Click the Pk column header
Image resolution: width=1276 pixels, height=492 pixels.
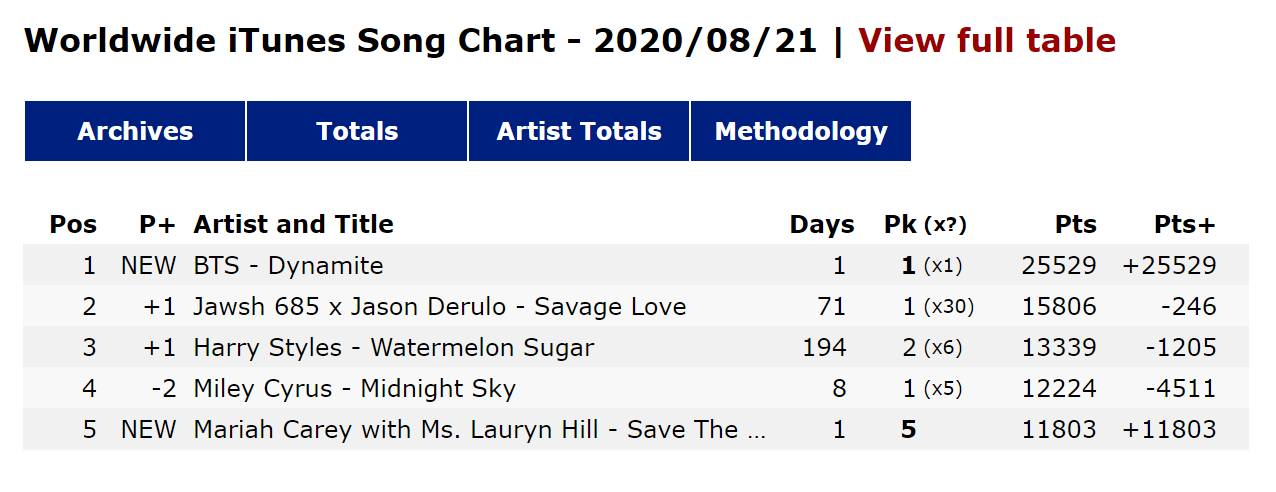[x=900, y=225]
